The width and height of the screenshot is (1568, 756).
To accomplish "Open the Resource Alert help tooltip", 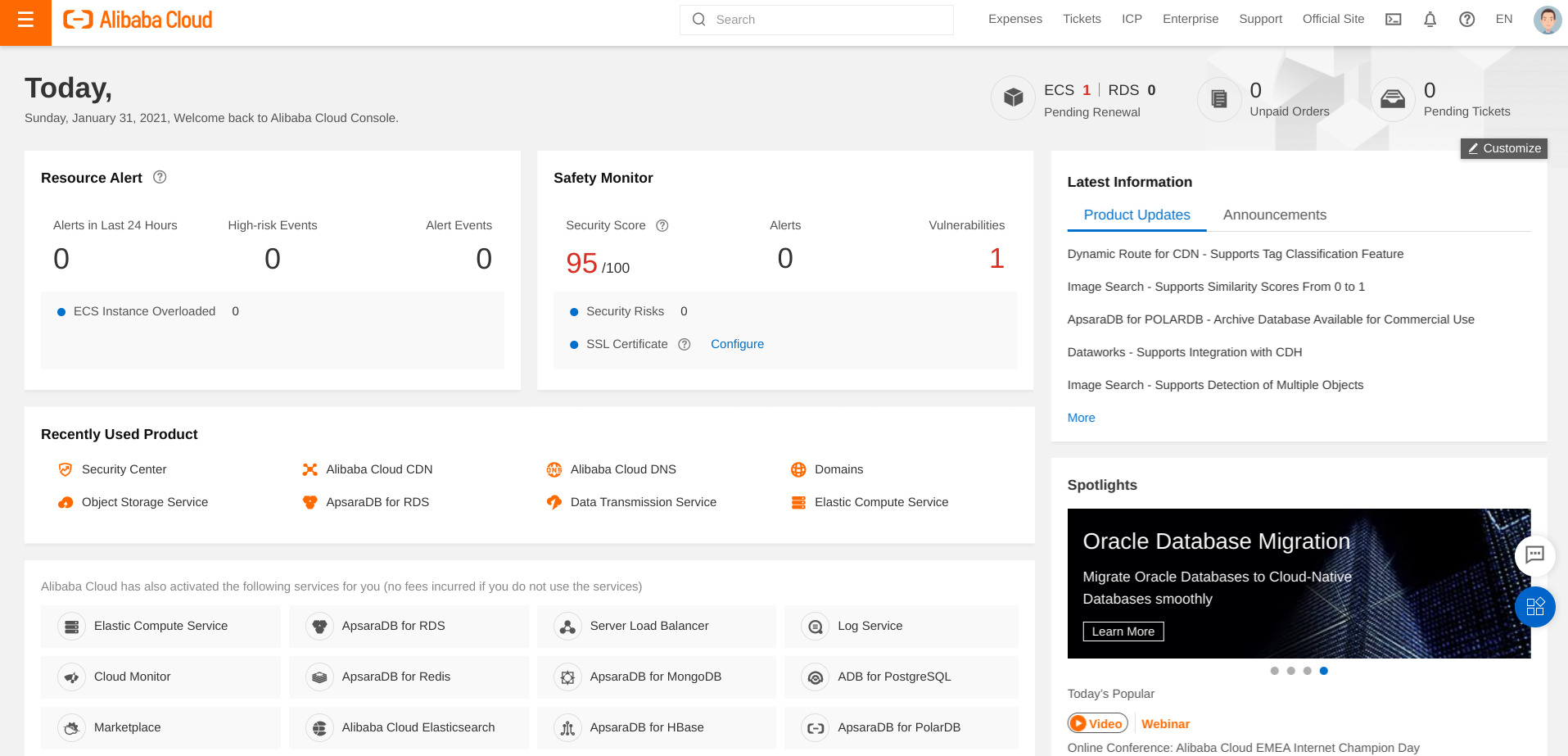I will pos(160,177).
